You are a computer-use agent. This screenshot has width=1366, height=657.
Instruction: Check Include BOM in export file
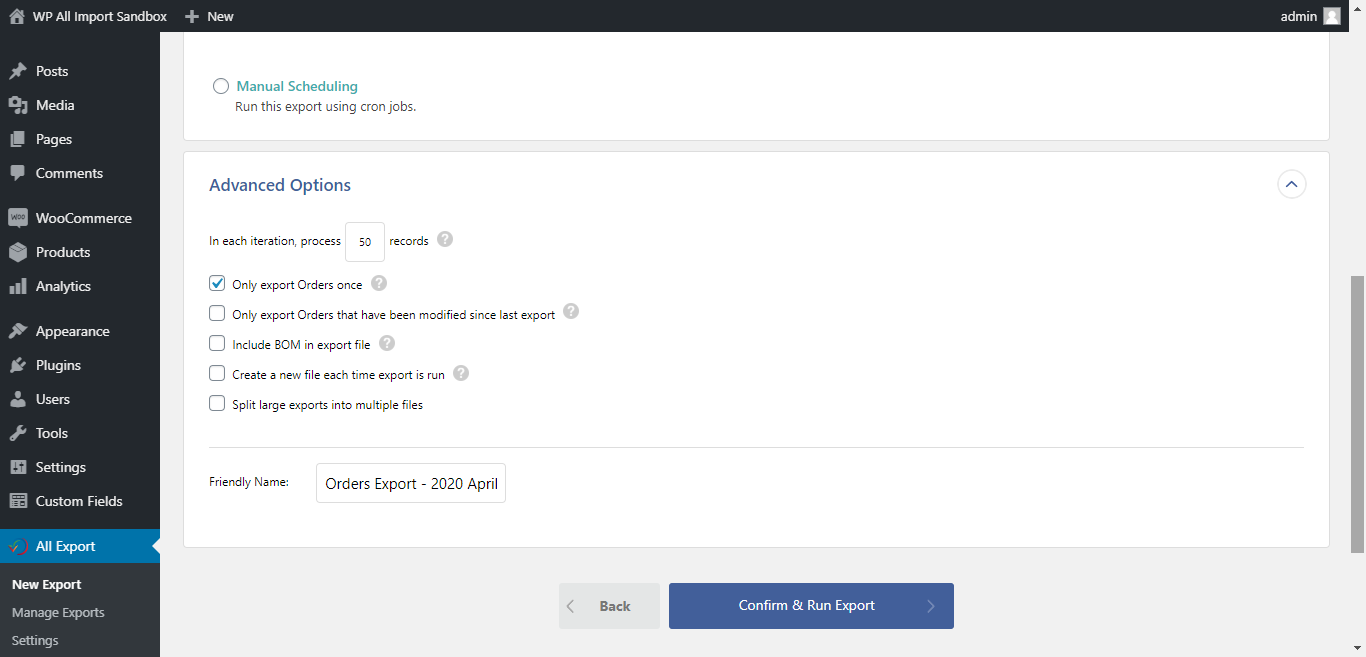[217, 343]
